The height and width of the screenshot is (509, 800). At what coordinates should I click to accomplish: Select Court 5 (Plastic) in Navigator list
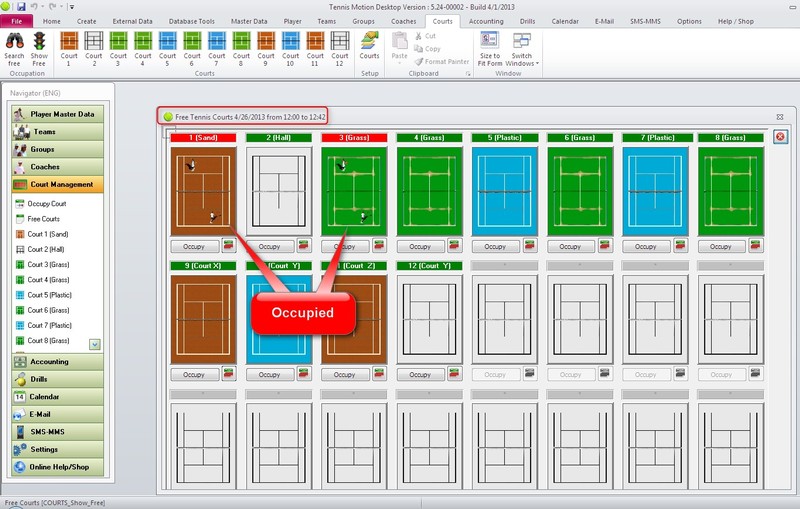click(49, 295)
